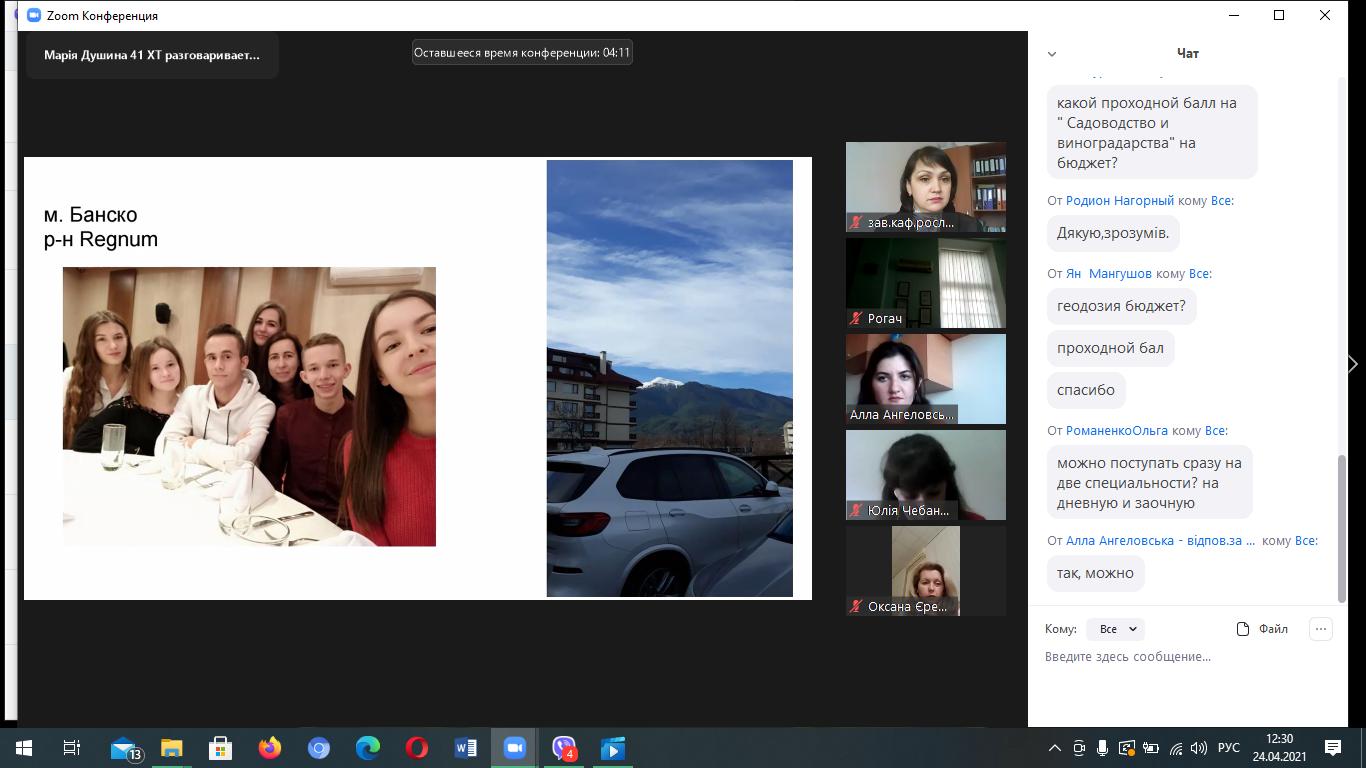Click the File attach button in chat
1366x768 pixels.
tap(1262, 629)
